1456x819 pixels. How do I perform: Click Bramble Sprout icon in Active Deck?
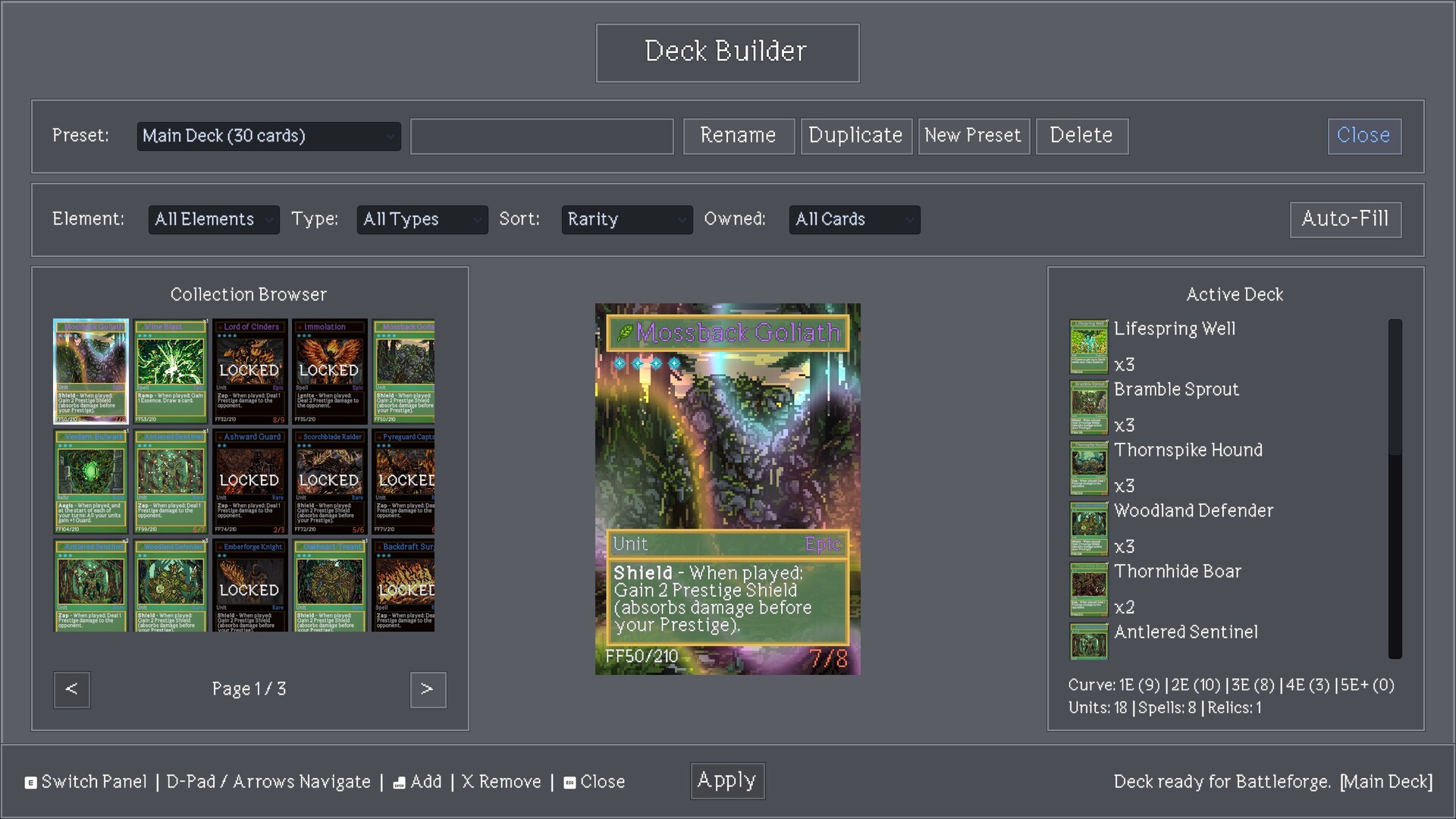(1089, 407)
